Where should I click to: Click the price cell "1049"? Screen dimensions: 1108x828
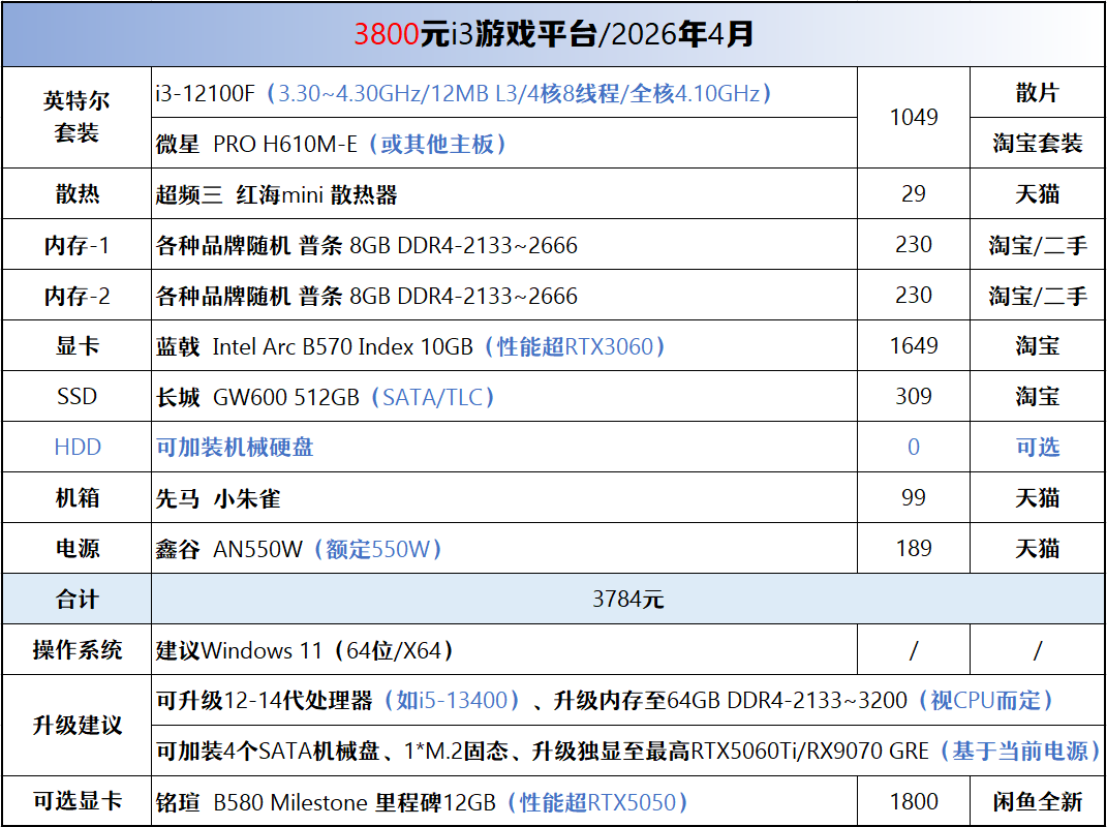pyautogui.click(x=914, y=117)
